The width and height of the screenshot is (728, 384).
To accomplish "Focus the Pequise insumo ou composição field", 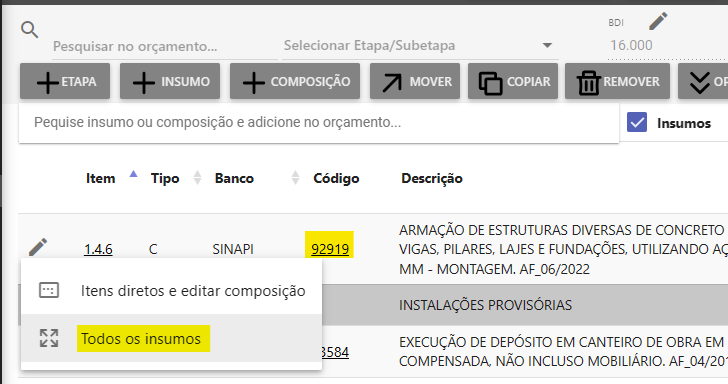I will pyautogui.click(x=318, y=123).
